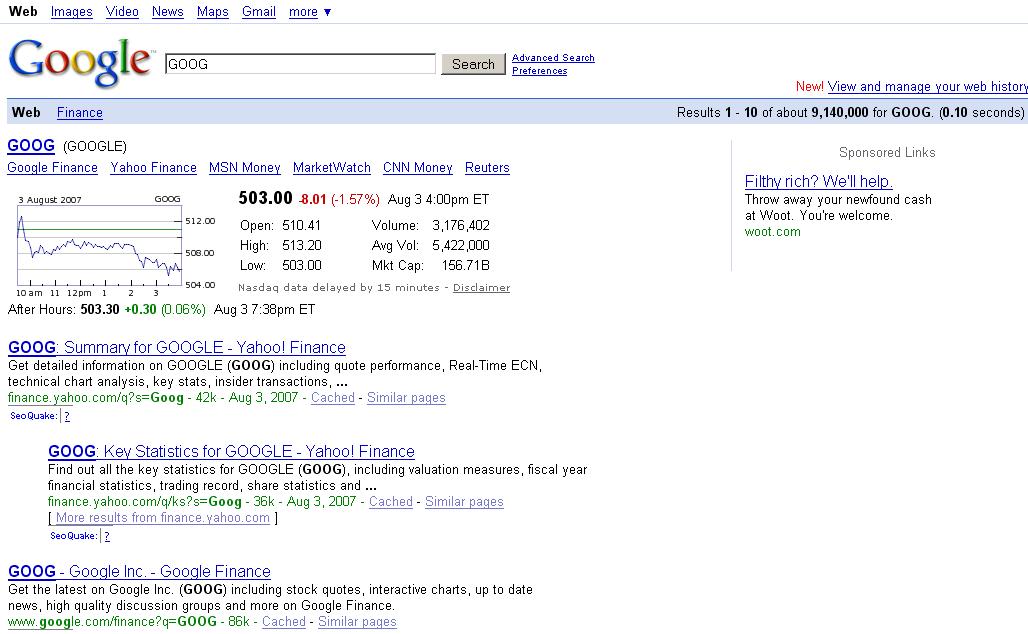Open the MarketWatch quote link
Image resolution: width=1028 pixels, height=634 pixels.
[x=332, y=168]
